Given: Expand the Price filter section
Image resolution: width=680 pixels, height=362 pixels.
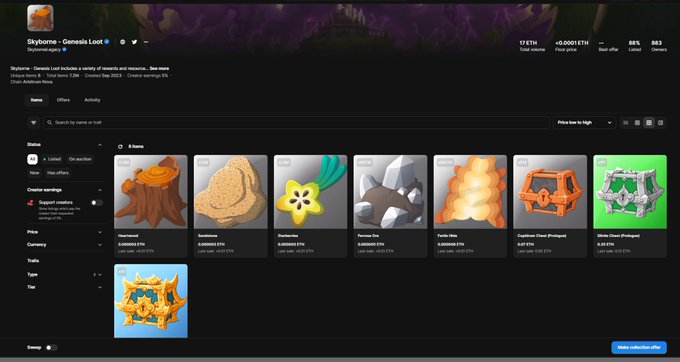Looking at the screenshot, I should pos(65,232).
